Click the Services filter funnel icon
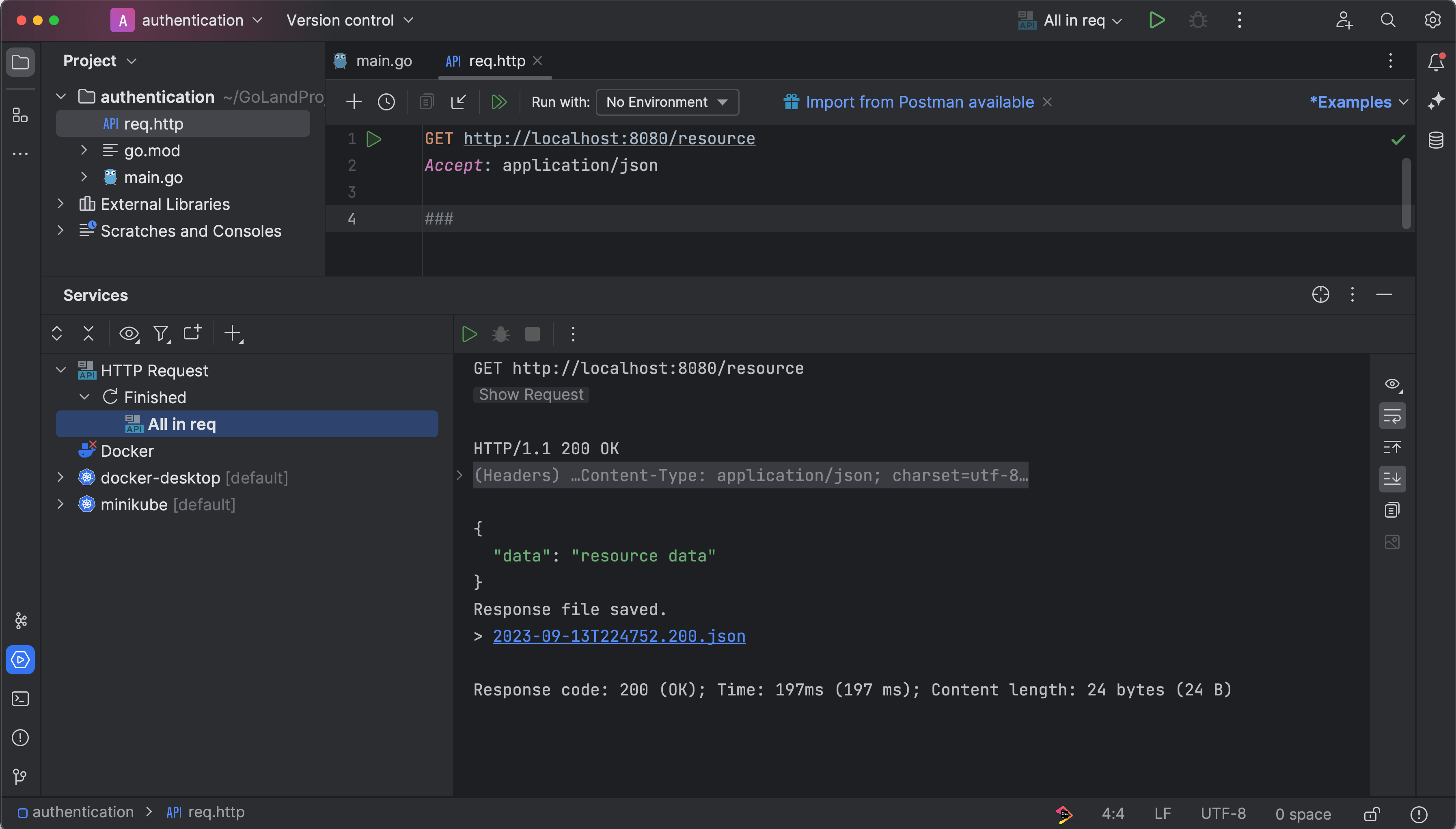This screenshot has height=829, width=1456. pos(161,334)
